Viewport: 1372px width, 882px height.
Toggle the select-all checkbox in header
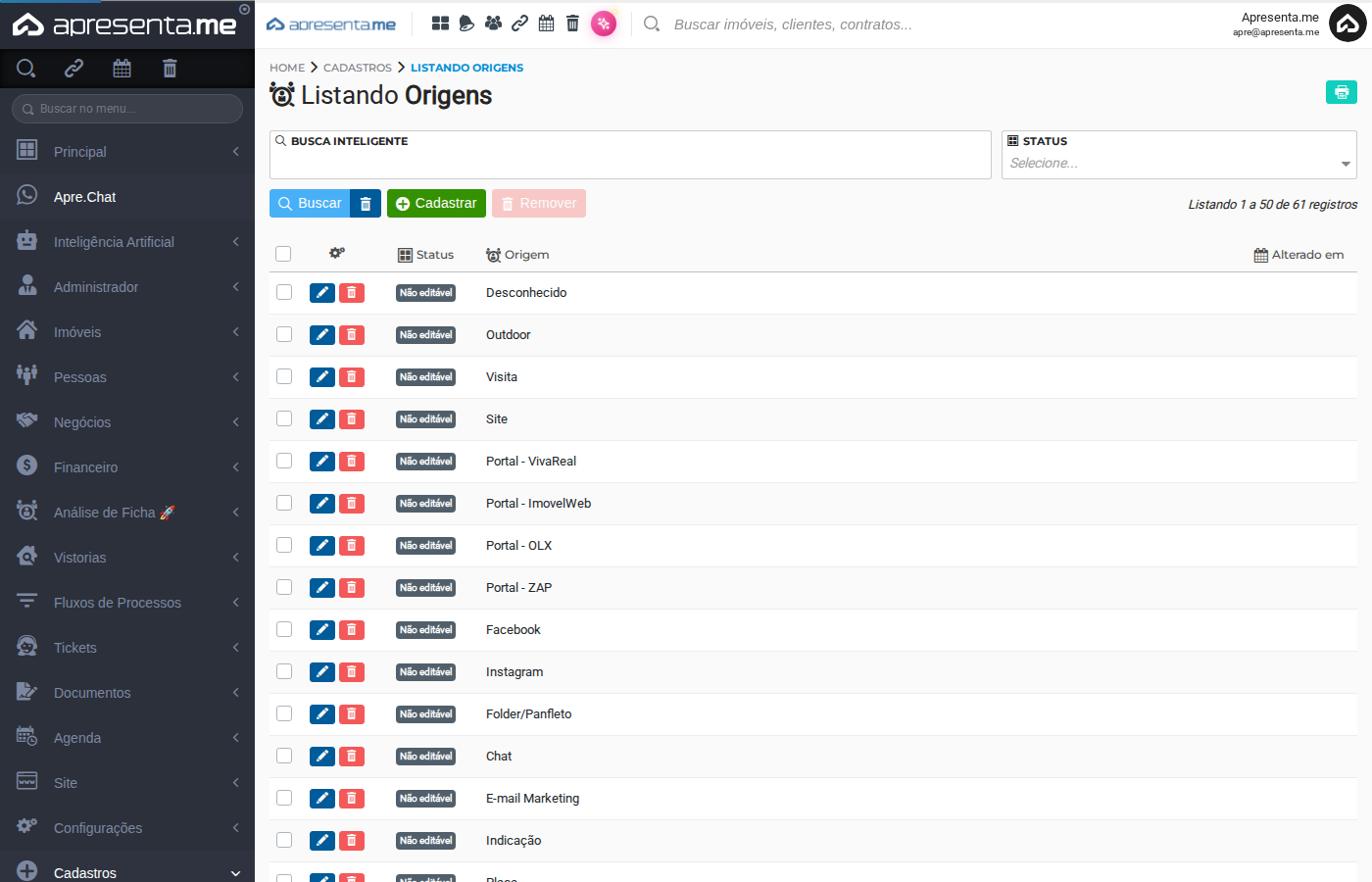click(283, 254)
